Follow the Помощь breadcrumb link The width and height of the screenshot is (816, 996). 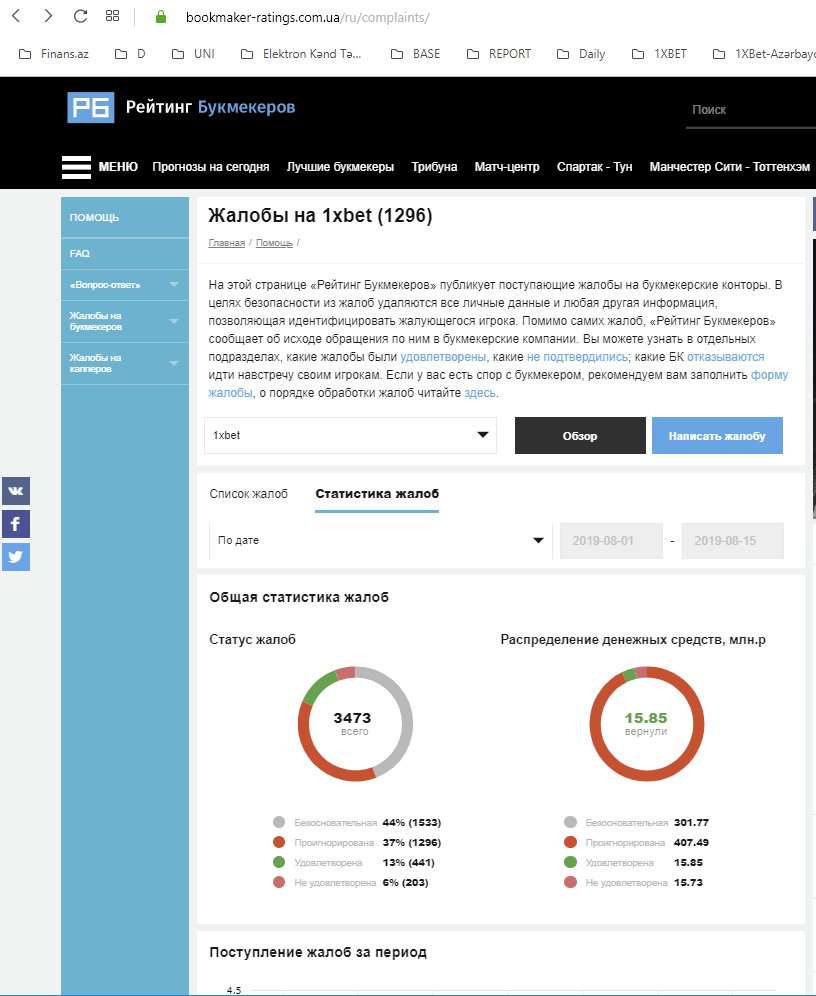[x=274, y=243]
